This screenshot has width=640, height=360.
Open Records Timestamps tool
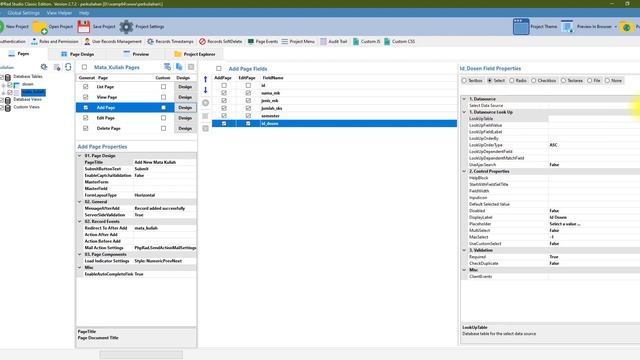[x=170, y=41]
